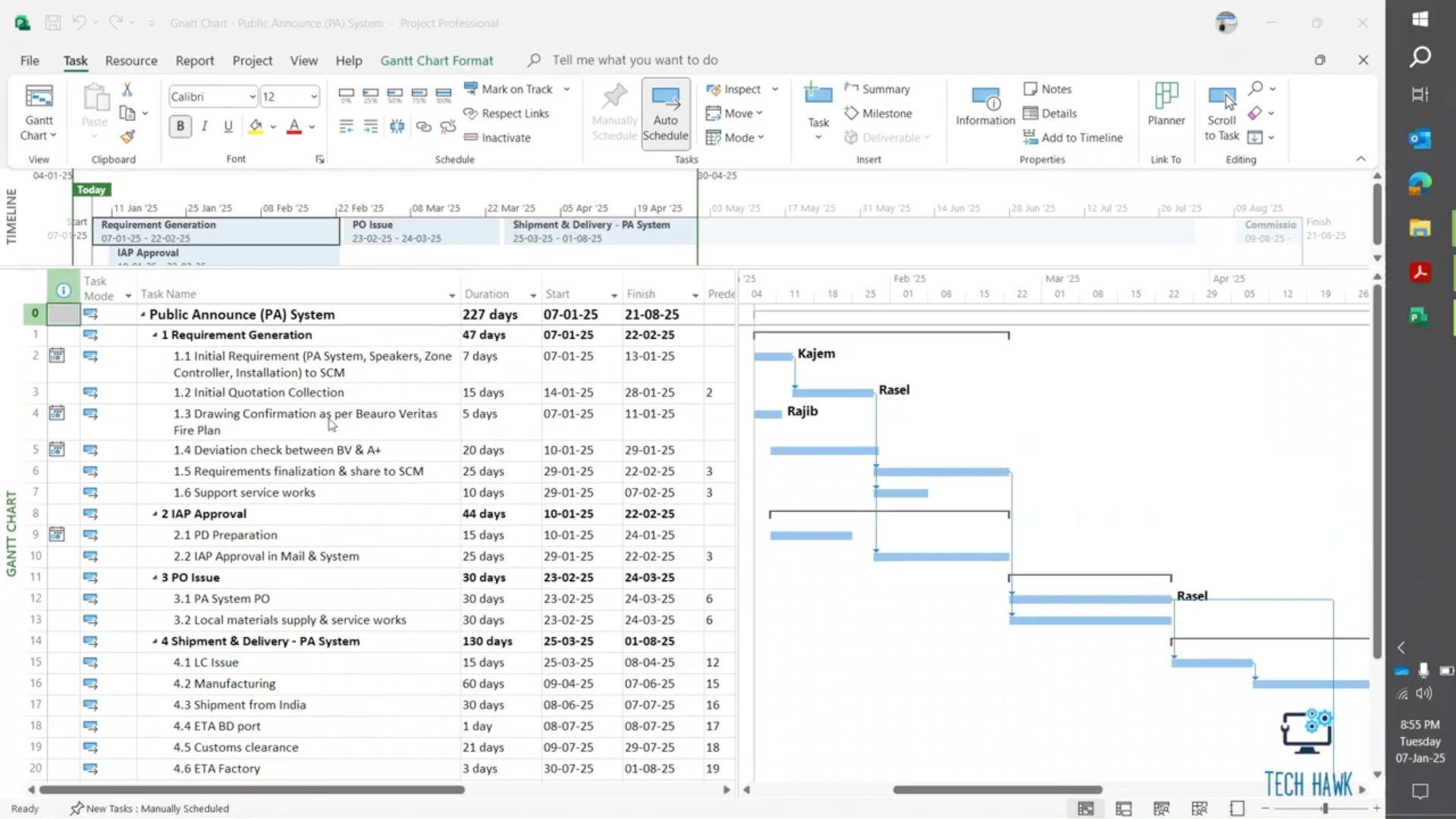This screenshot has height=819, width=1456.
Task: Open the Calibri font name dropdown
Action: click(x=252, y=97)
